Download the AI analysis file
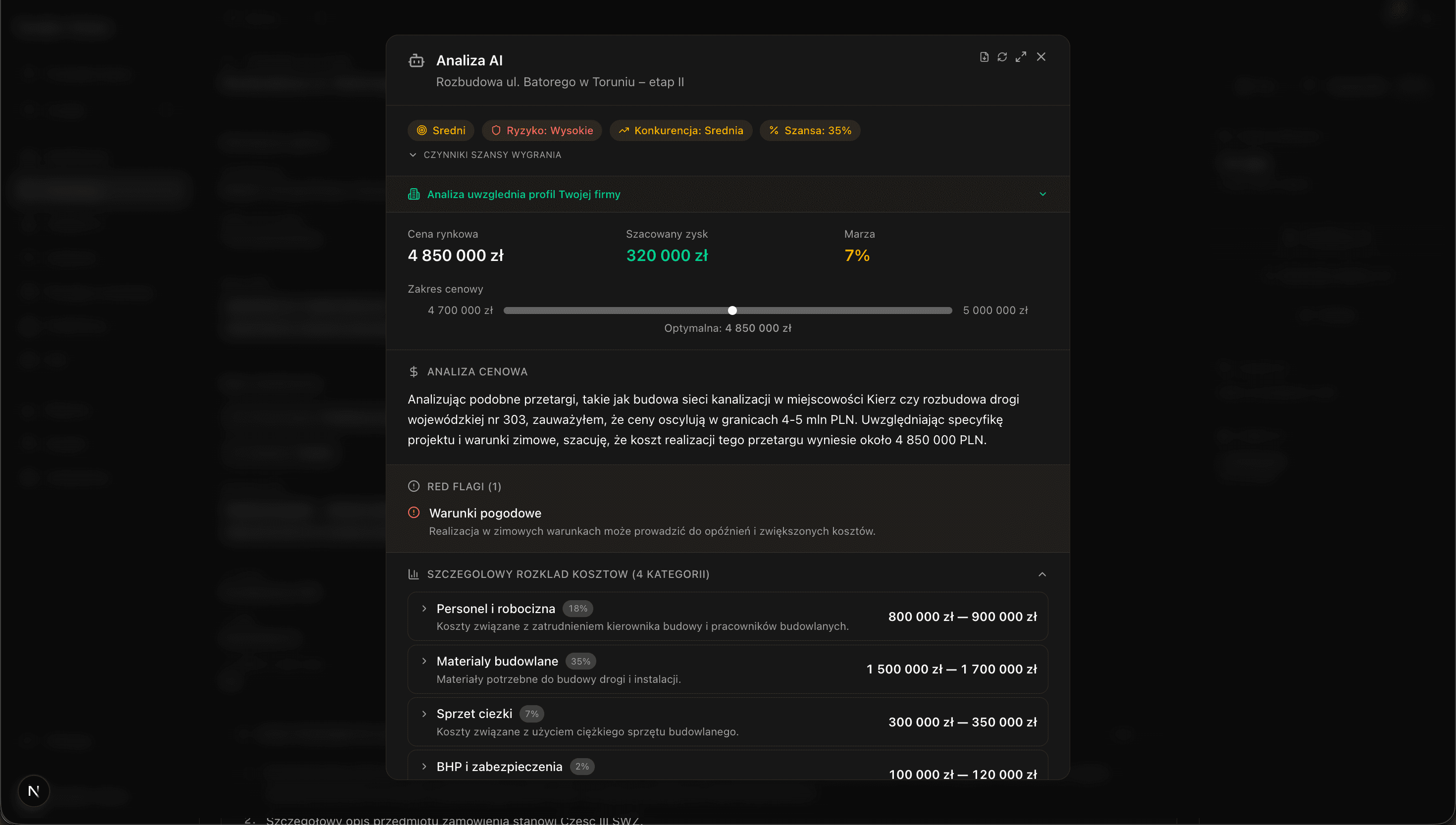1456x825 pixels. [x=984, y=56]
